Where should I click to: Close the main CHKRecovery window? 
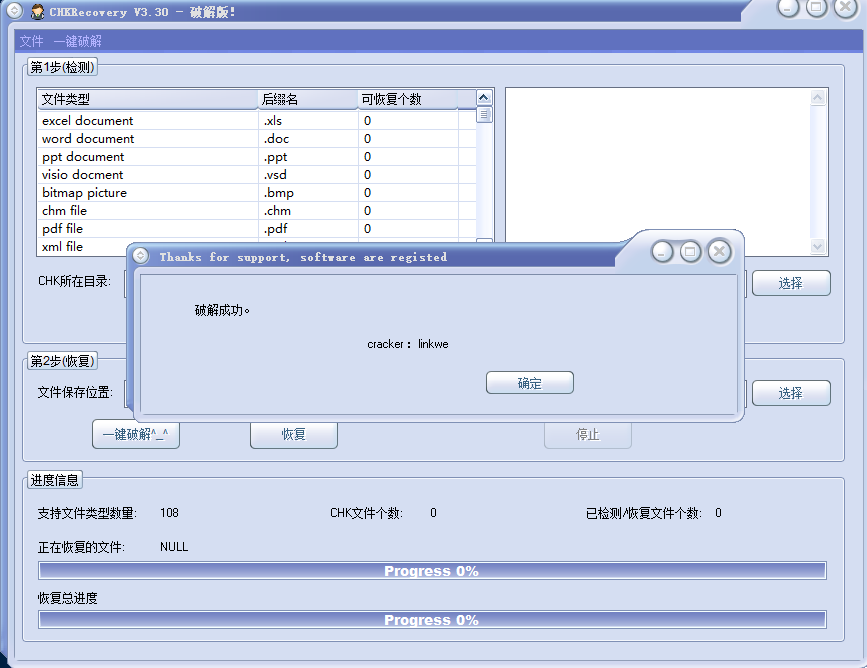(x=845, y=7)
